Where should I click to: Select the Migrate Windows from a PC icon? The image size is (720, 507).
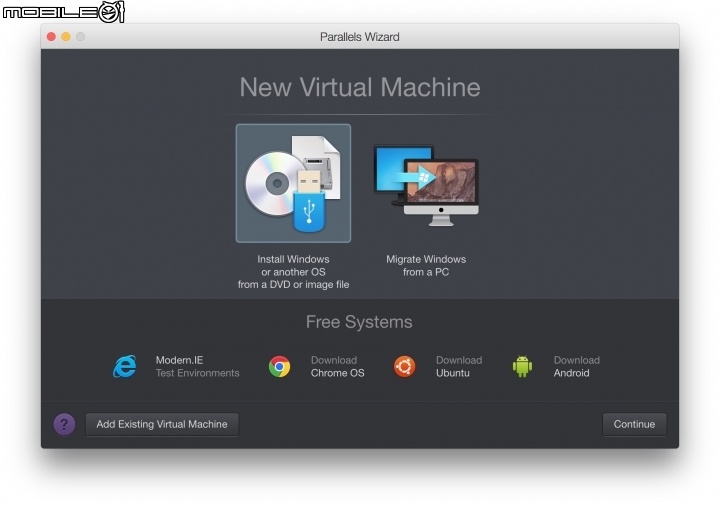(x=426, y=186)
